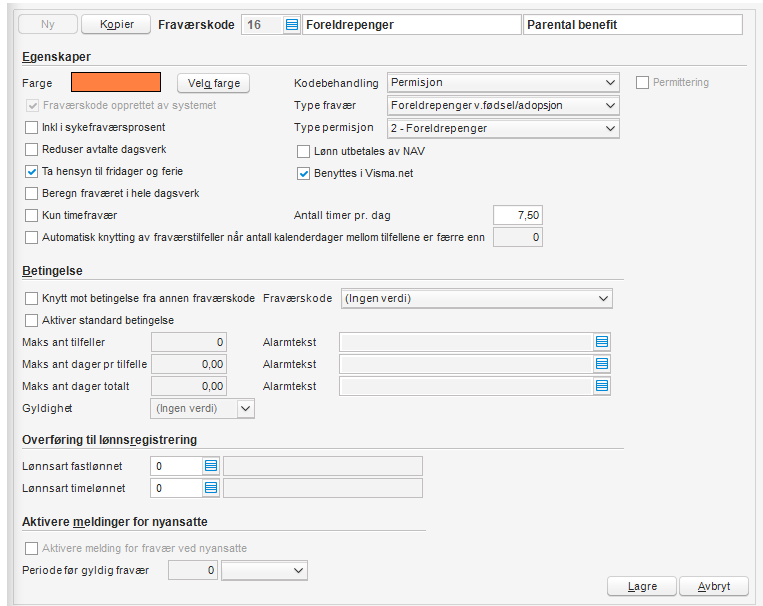Open lookup for third Alarmtekst field
763x606 pixels.
(602, 386)
